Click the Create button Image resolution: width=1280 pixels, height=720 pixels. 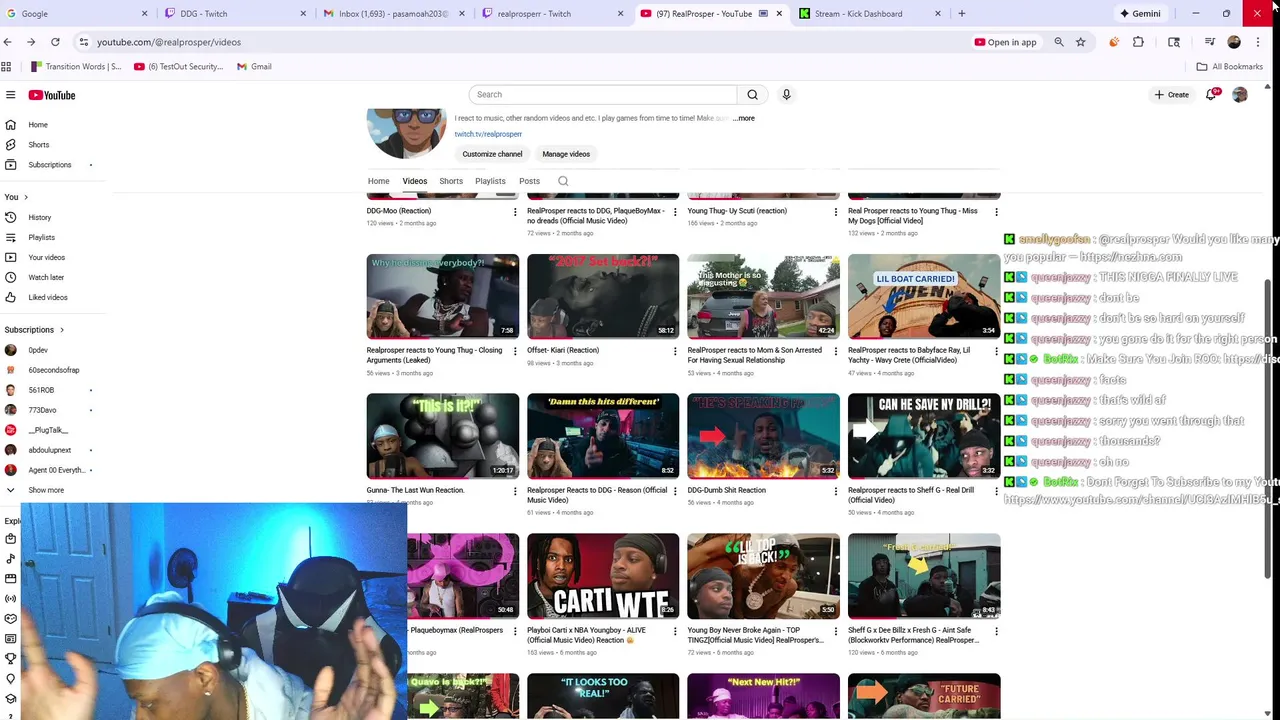pos(1171,94)
